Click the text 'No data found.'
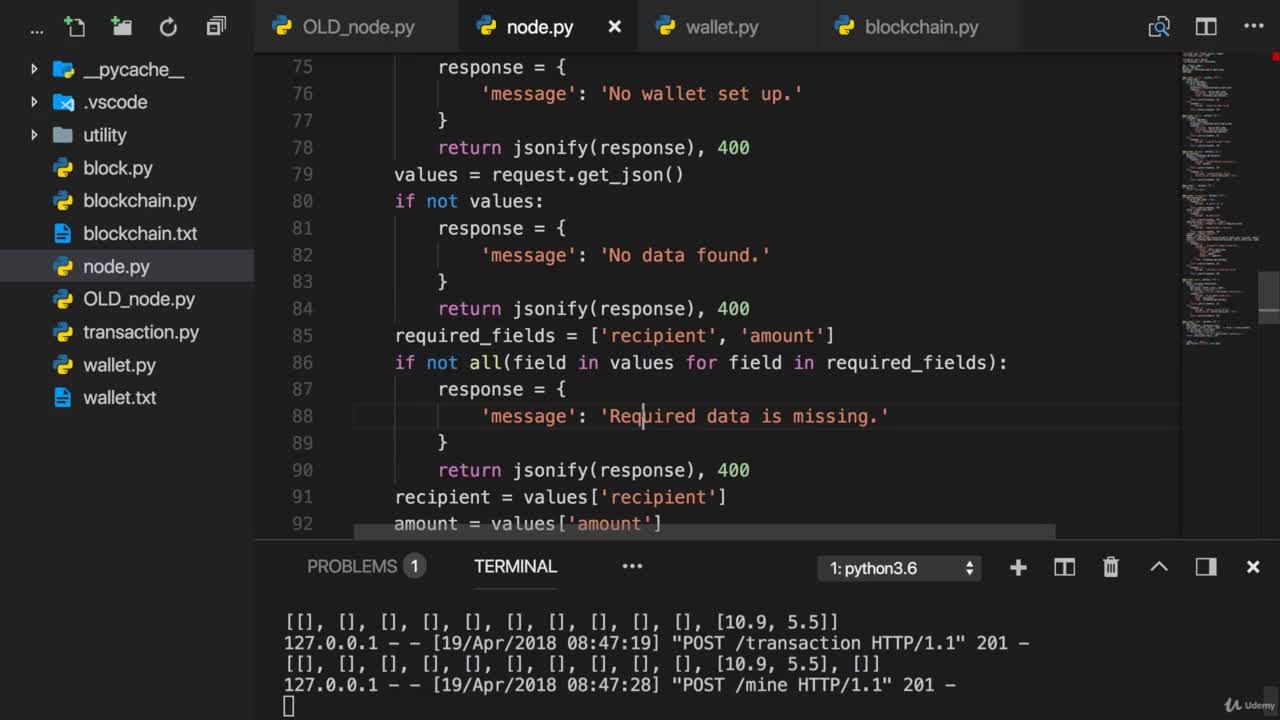 point(685,255)
